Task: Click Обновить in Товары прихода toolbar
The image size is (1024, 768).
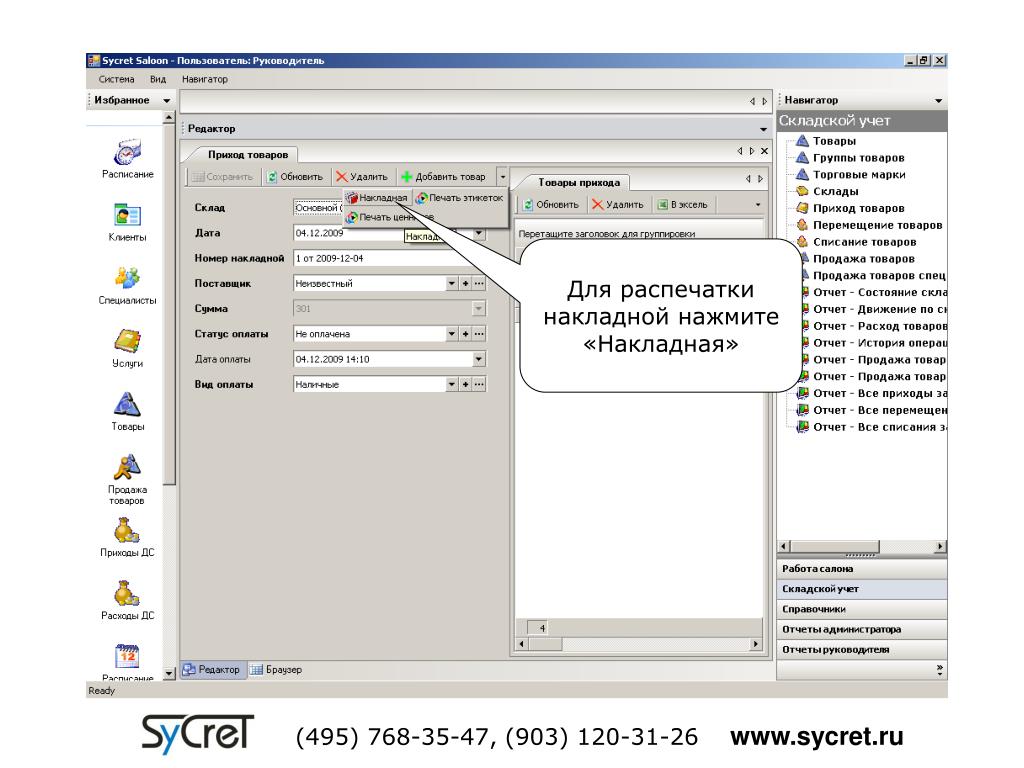Action: 551,204
